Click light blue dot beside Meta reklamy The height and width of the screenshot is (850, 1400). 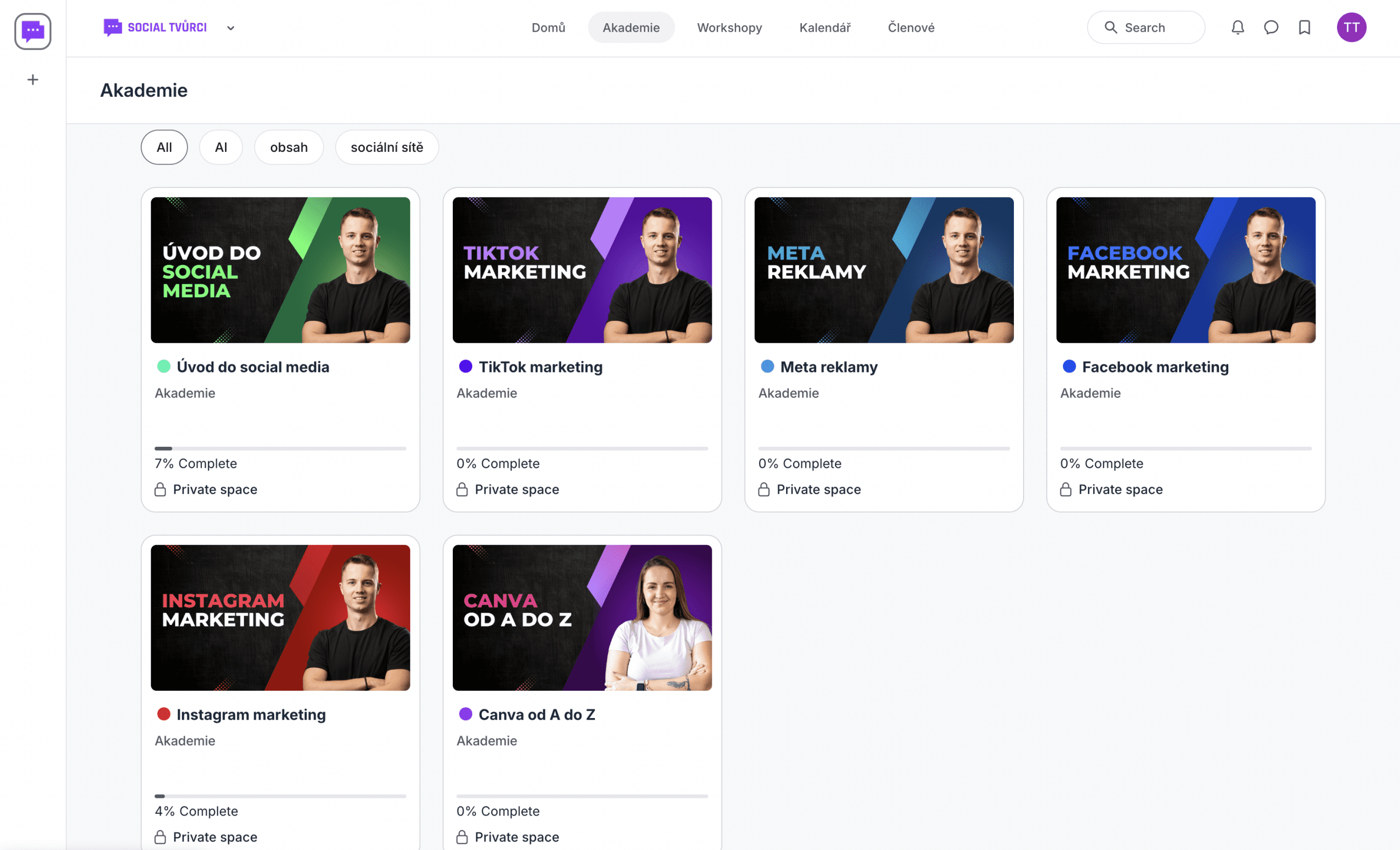767,367
